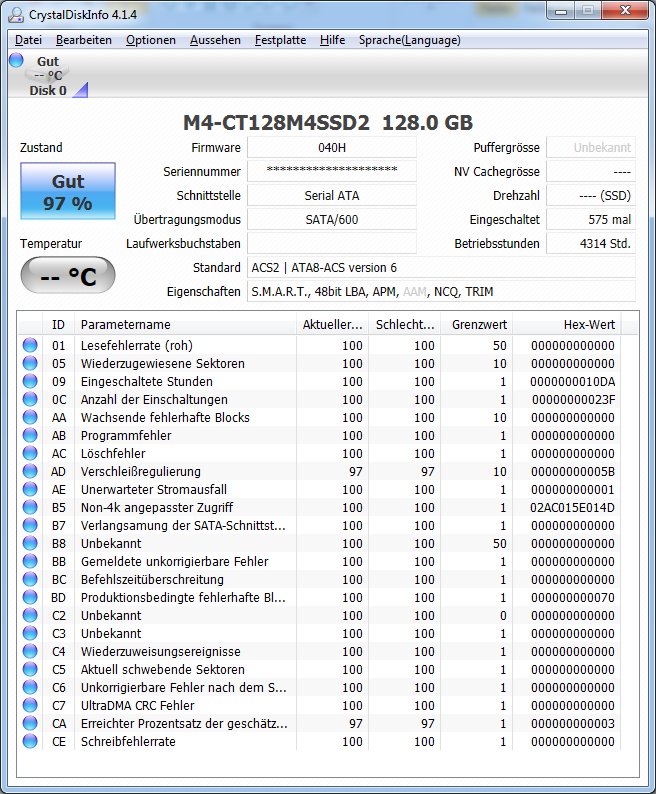656x794 pixels.
Task: Click the CrystalDiskInfo title bar app icon
Action: pos(16,14)
